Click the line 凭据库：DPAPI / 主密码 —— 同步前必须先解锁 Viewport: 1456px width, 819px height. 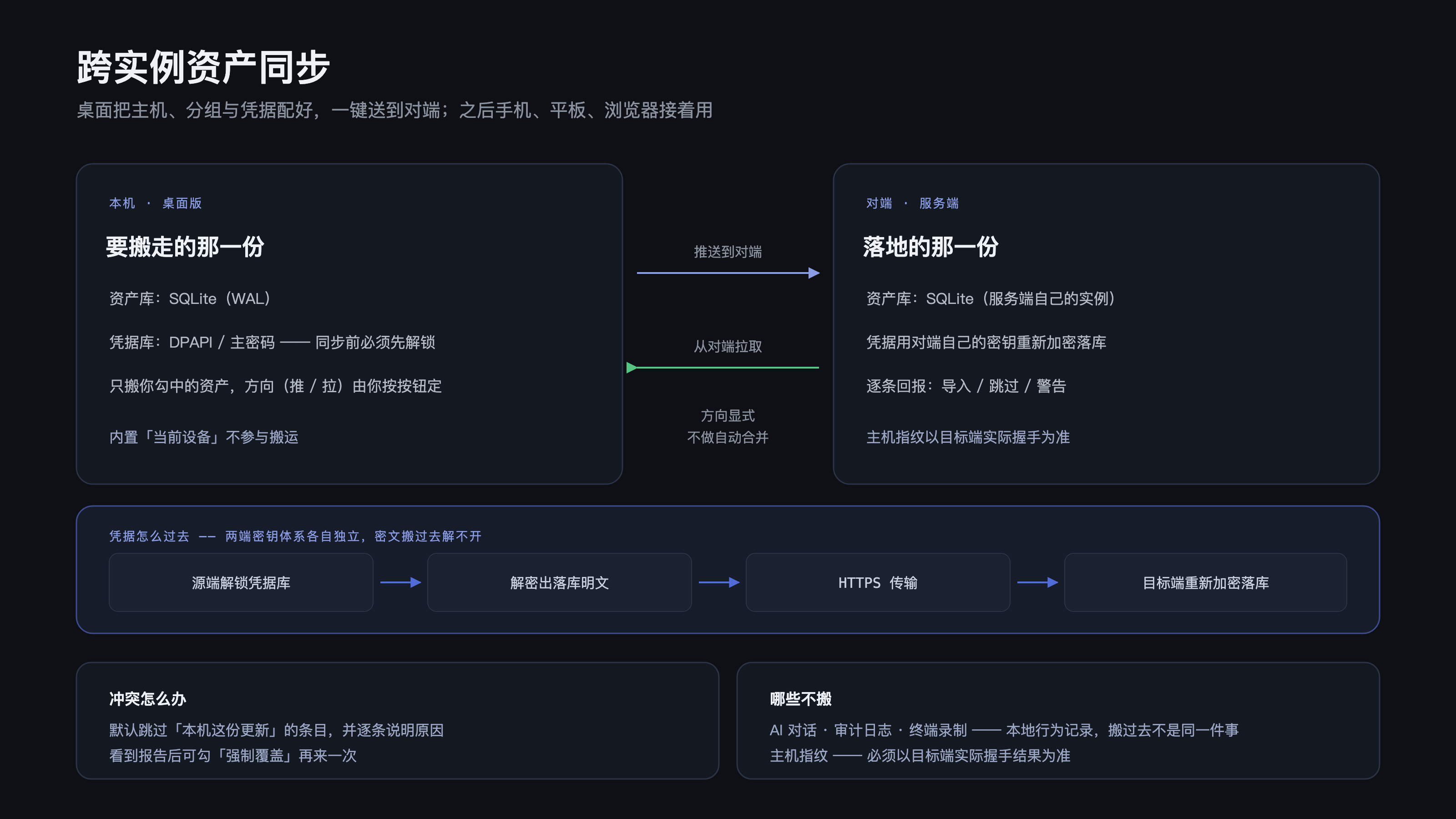(x=272, y=343)
